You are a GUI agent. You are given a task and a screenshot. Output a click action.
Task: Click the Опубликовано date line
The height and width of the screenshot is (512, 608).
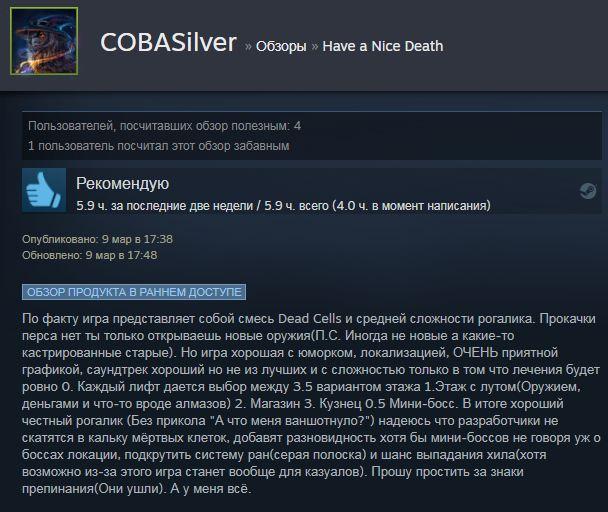[97, 239]
